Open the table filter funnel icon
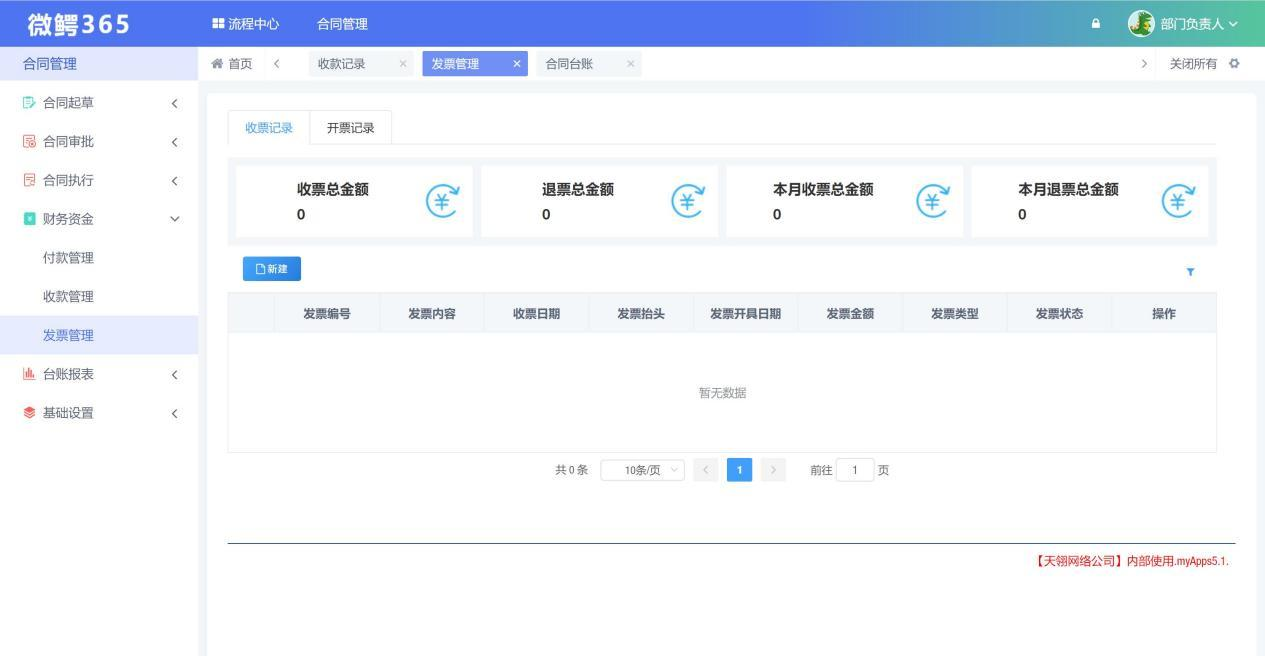Image resolution: width=1265 pixels, height=656 pixels. pos(1190,271)
